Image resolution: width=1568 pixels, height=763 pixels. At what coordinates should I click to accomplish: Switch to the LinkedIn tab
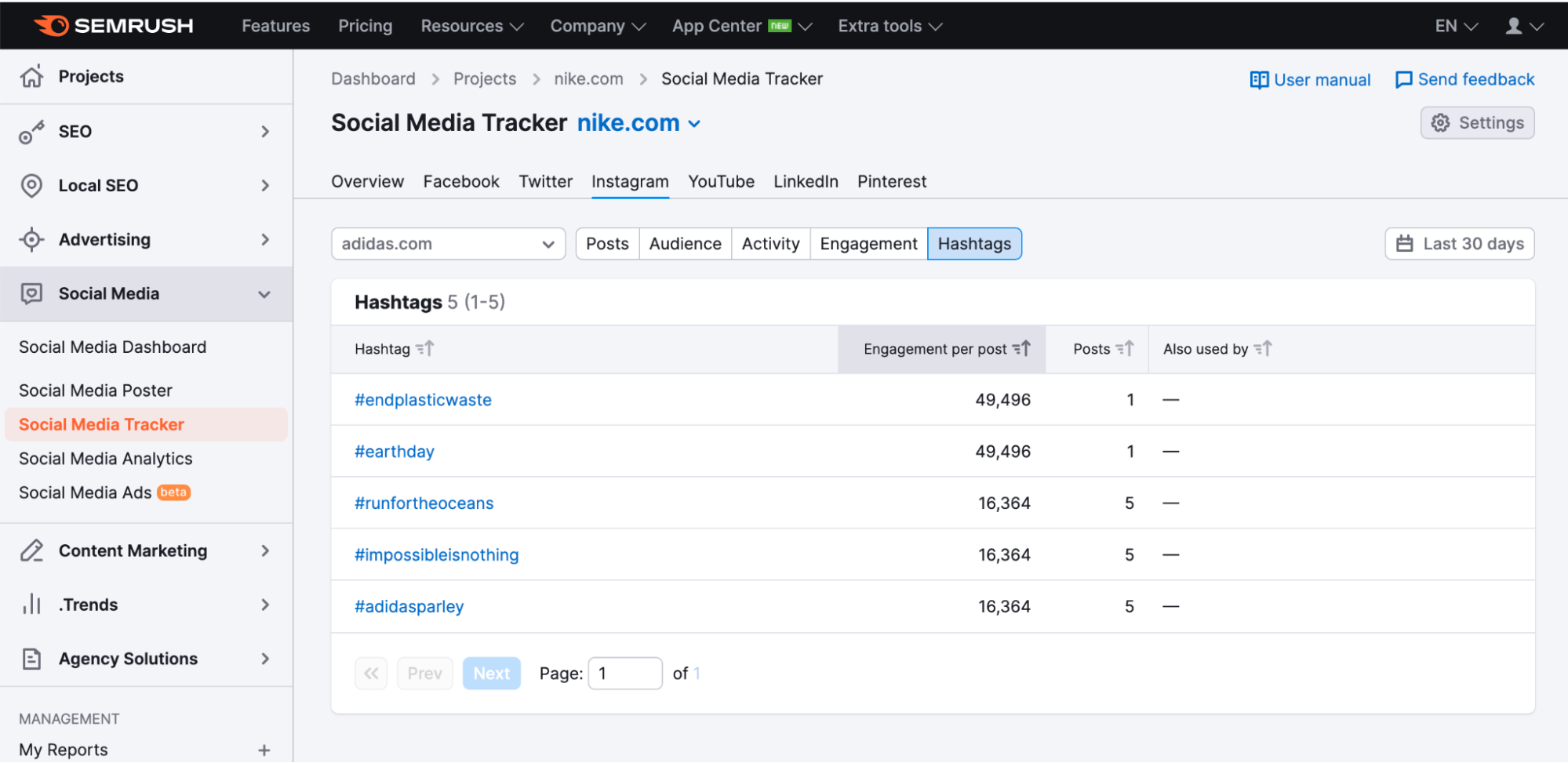click(x=806, y=182)
